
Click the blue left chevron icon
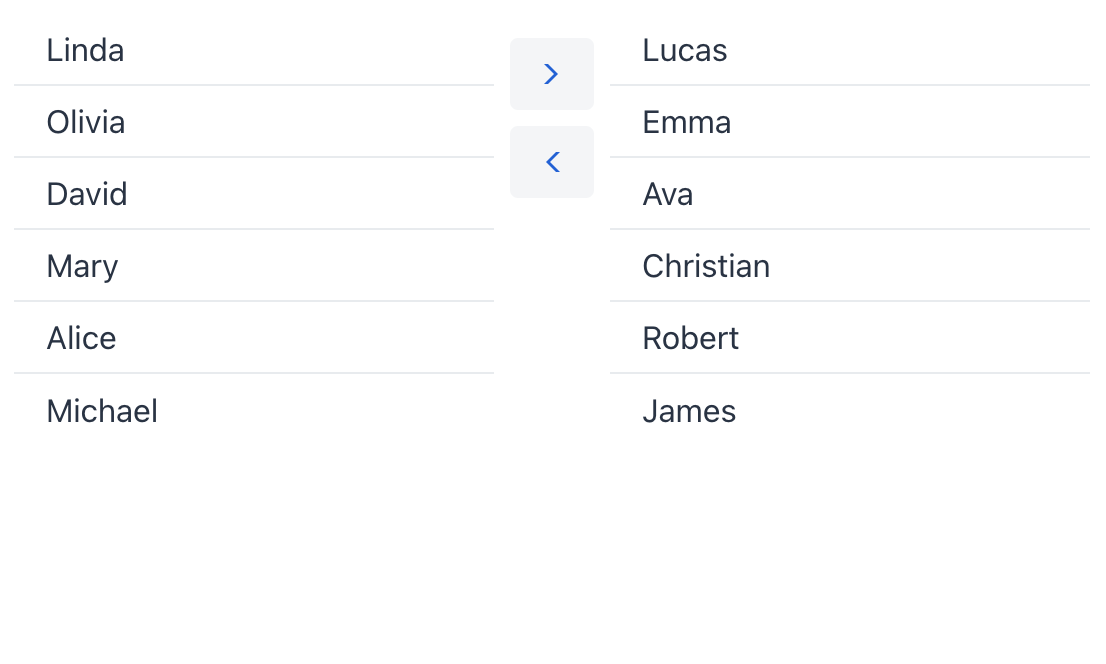click(552, 162)
